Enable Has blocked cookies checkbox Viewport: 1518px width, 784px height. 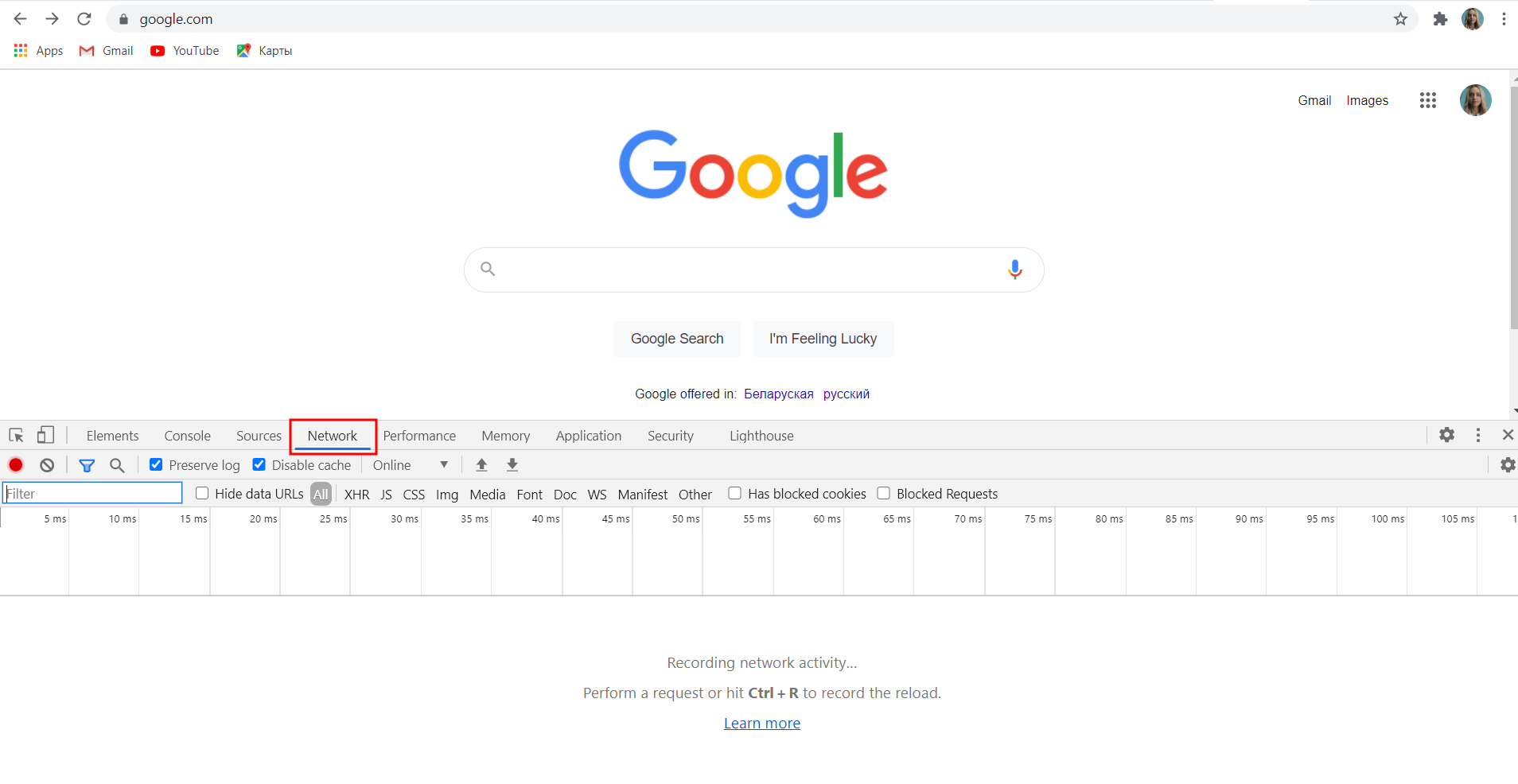pos(734,493)
